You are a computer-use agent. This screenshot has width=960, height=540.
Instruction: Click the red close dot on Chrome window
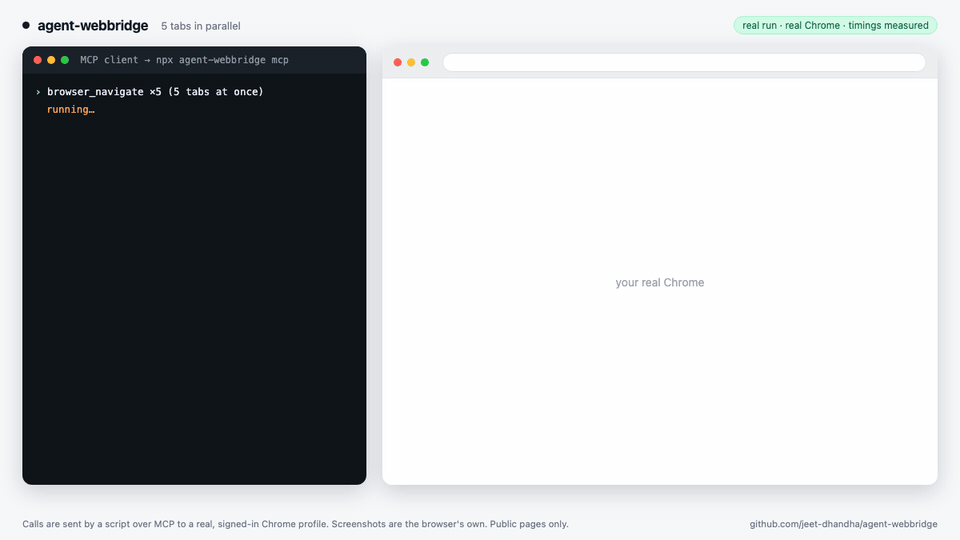(397, 62)
